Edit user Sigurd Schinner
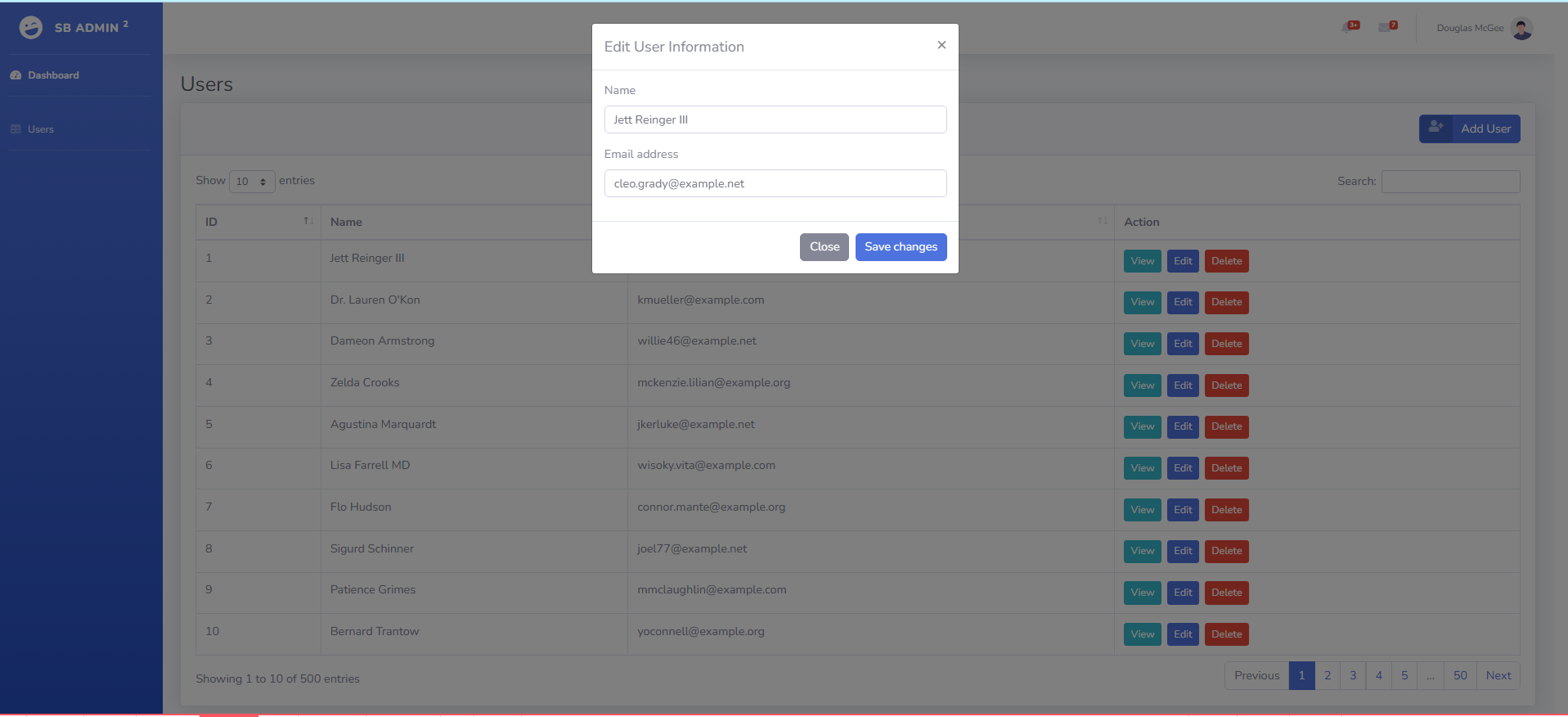This screenshot has width=1568, height=717. pos(1183,551)
